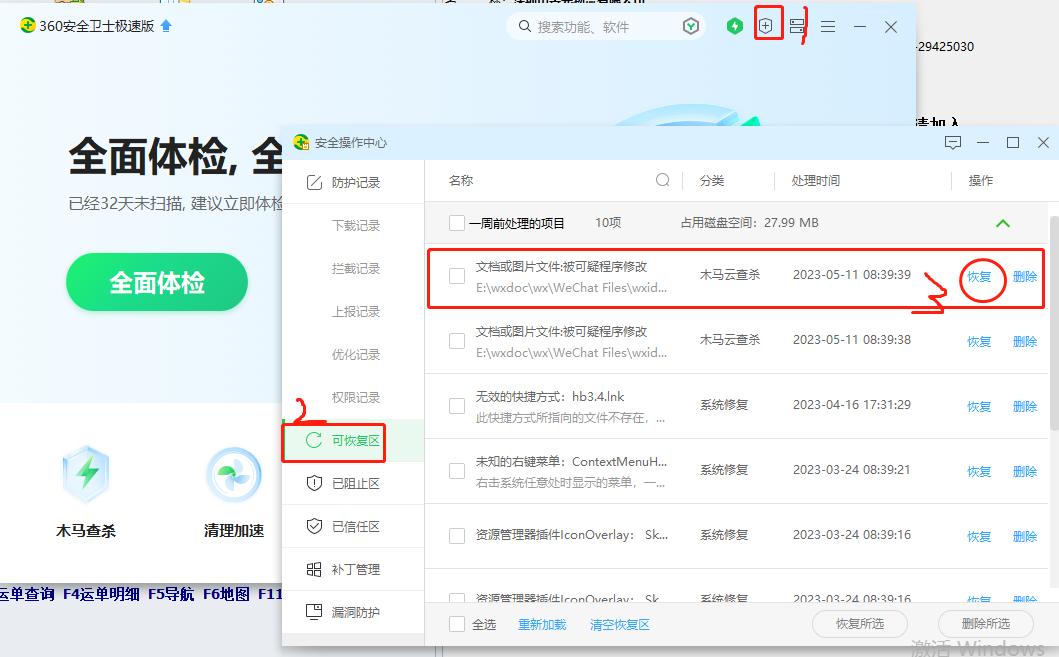The image size is (1059, 657).
Task: Click the 补丁管理 grid icon
Action: 314,569
